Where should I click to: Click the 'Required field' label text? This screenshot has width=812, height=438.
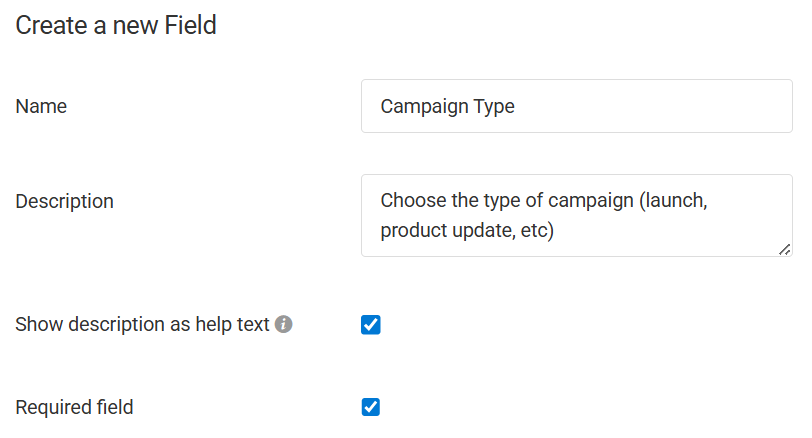click(74, 407)
